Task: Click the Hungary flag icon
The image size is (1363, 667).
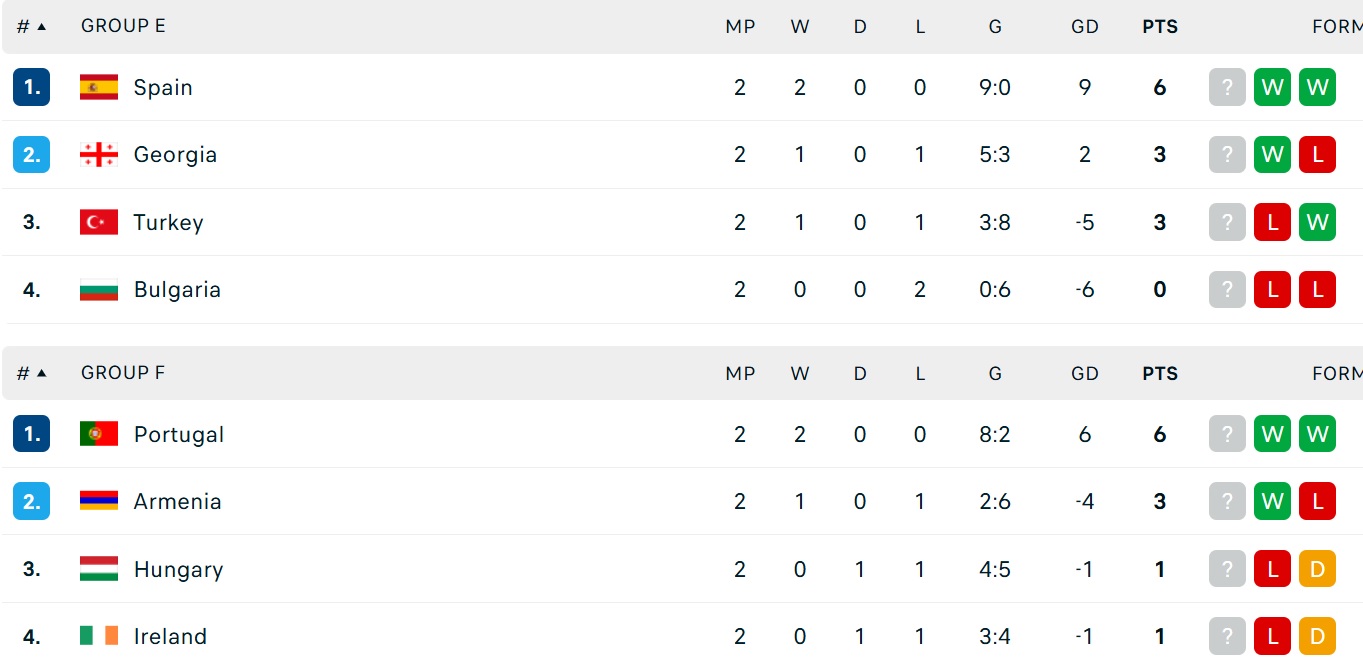Action: pyautogui.click(x=99, y=569)
